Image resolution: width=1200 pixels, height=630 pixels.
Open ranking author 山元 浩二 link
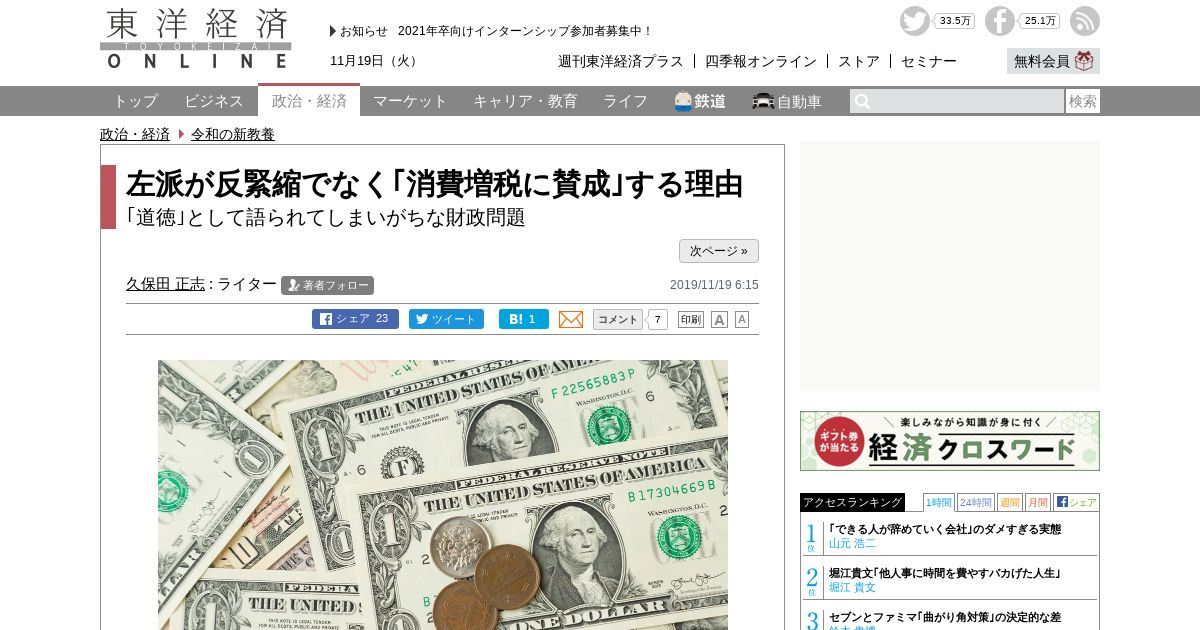[x=852, y=543]
